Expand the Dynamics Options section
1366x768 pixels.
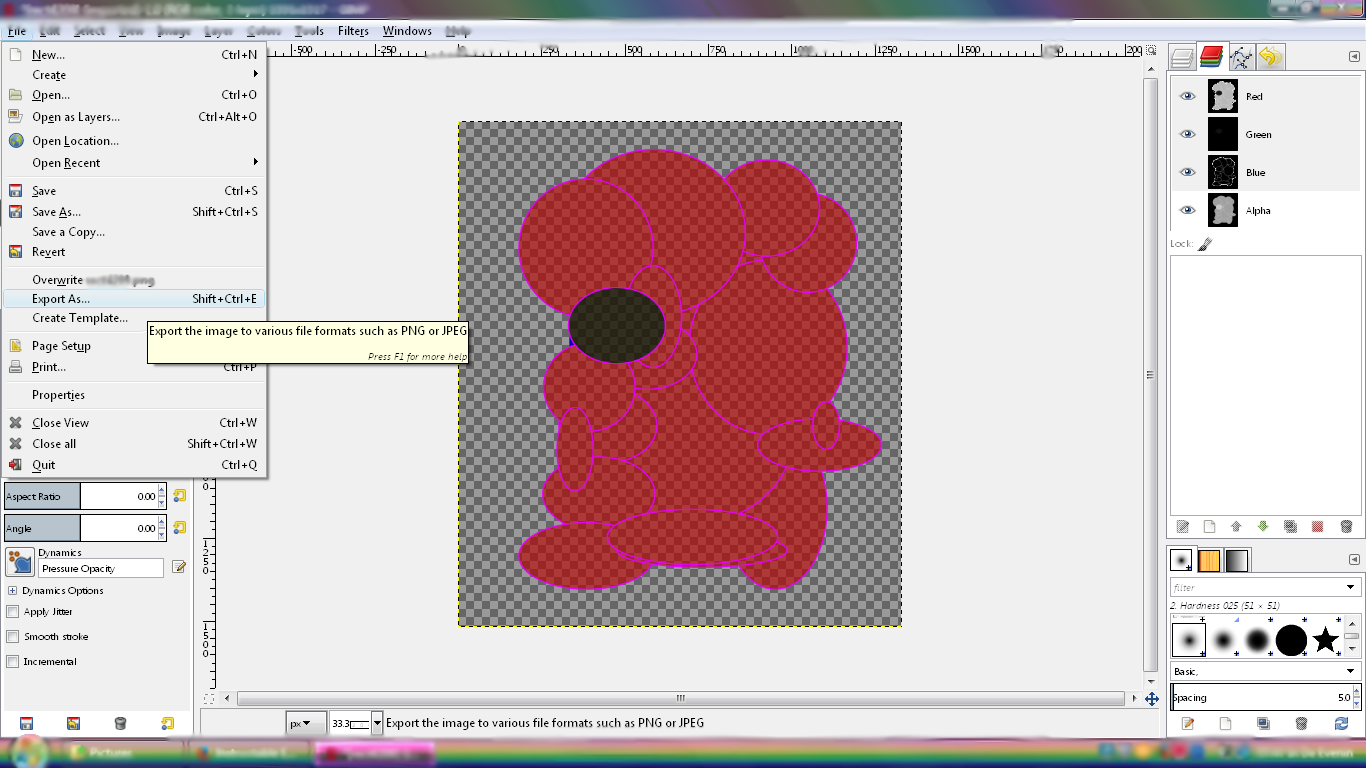[12, 591]
